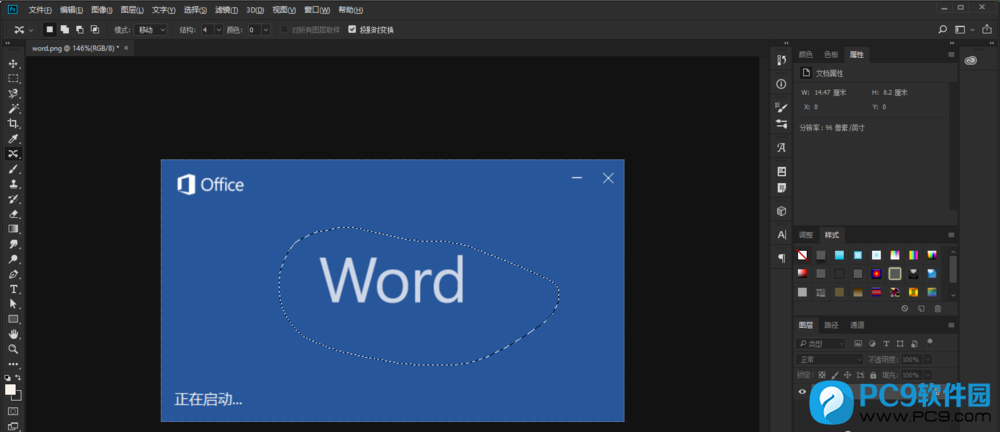Open the 3D panel cube icon
This screenshot has width=1000, height=432.
point(781,211)
